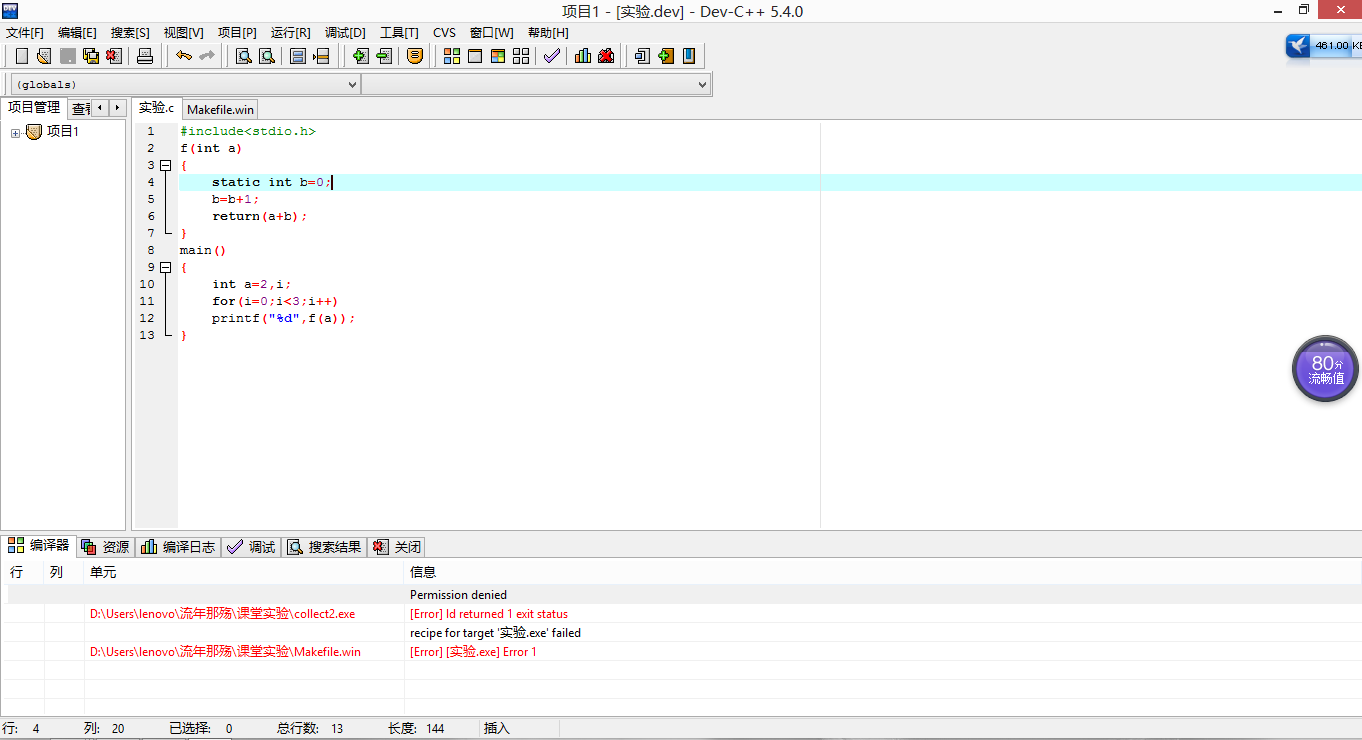Image resolution: width=1362 pixels, height=740 pixels.
Task: Open the 调试[D] menu
Action: [345, 33]
